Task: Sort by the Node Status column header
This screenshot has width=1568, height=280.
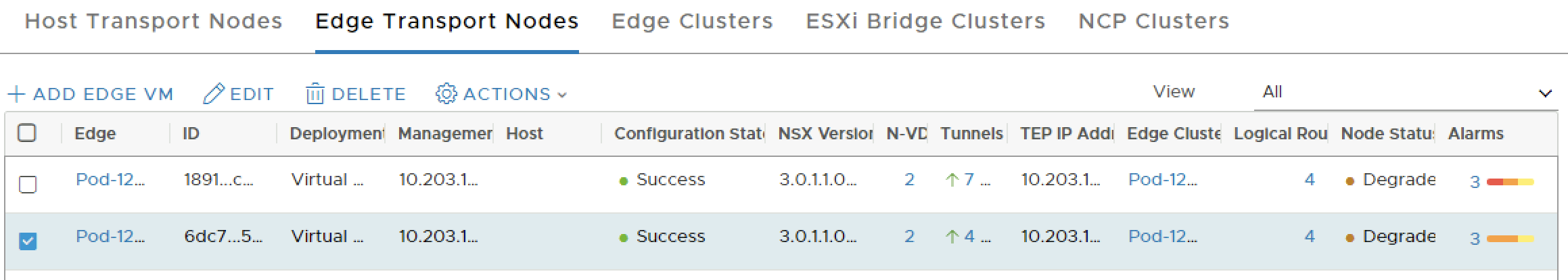Action: click(x=1387, y=134)
